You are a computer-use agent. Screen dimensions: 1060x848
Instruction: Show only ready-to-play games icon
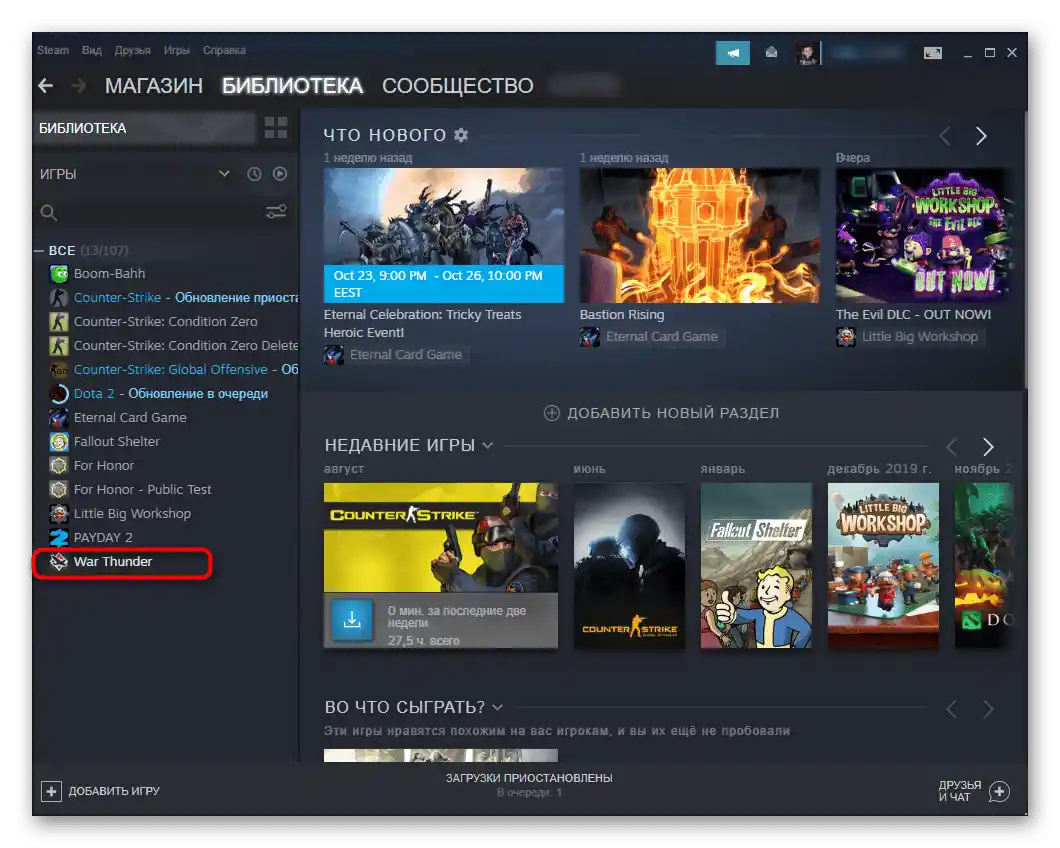pyautogui.click(x=280, y=174)
